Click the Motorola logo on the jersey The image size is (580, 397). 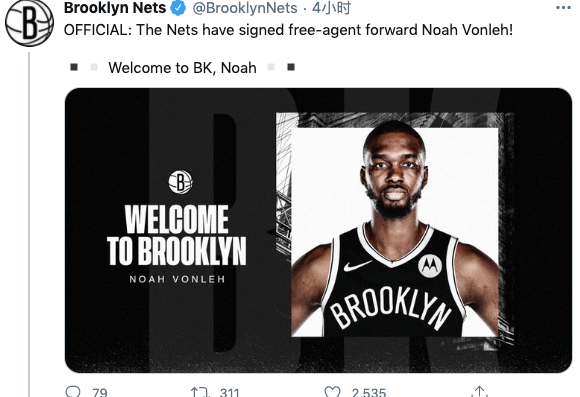[x=430, y=265]
